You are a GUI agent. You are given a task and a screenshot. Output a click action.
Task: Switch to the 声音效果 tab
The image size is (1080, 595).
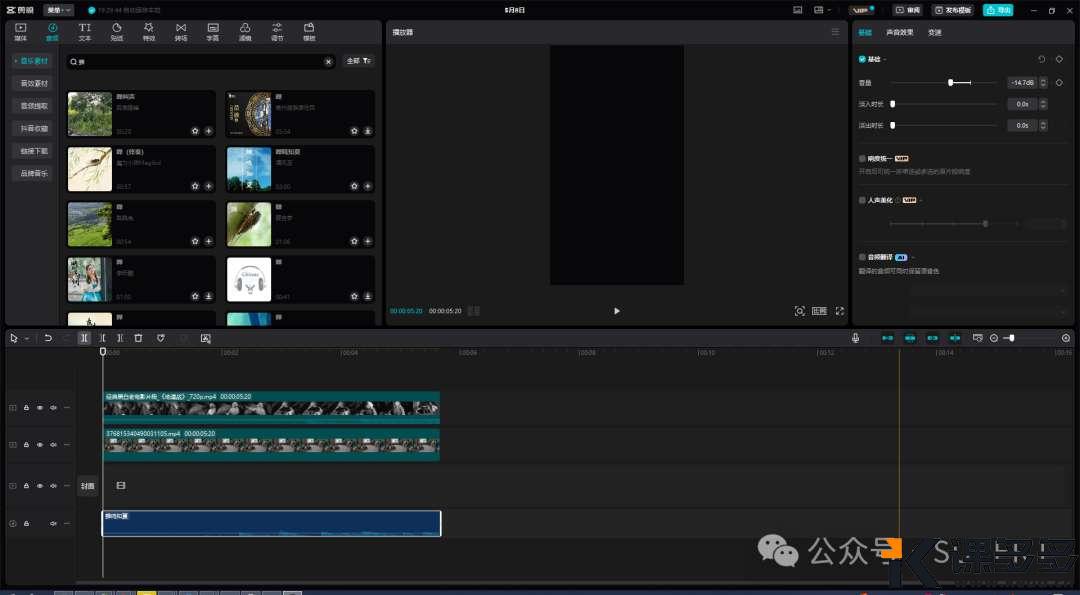[899, 32]
